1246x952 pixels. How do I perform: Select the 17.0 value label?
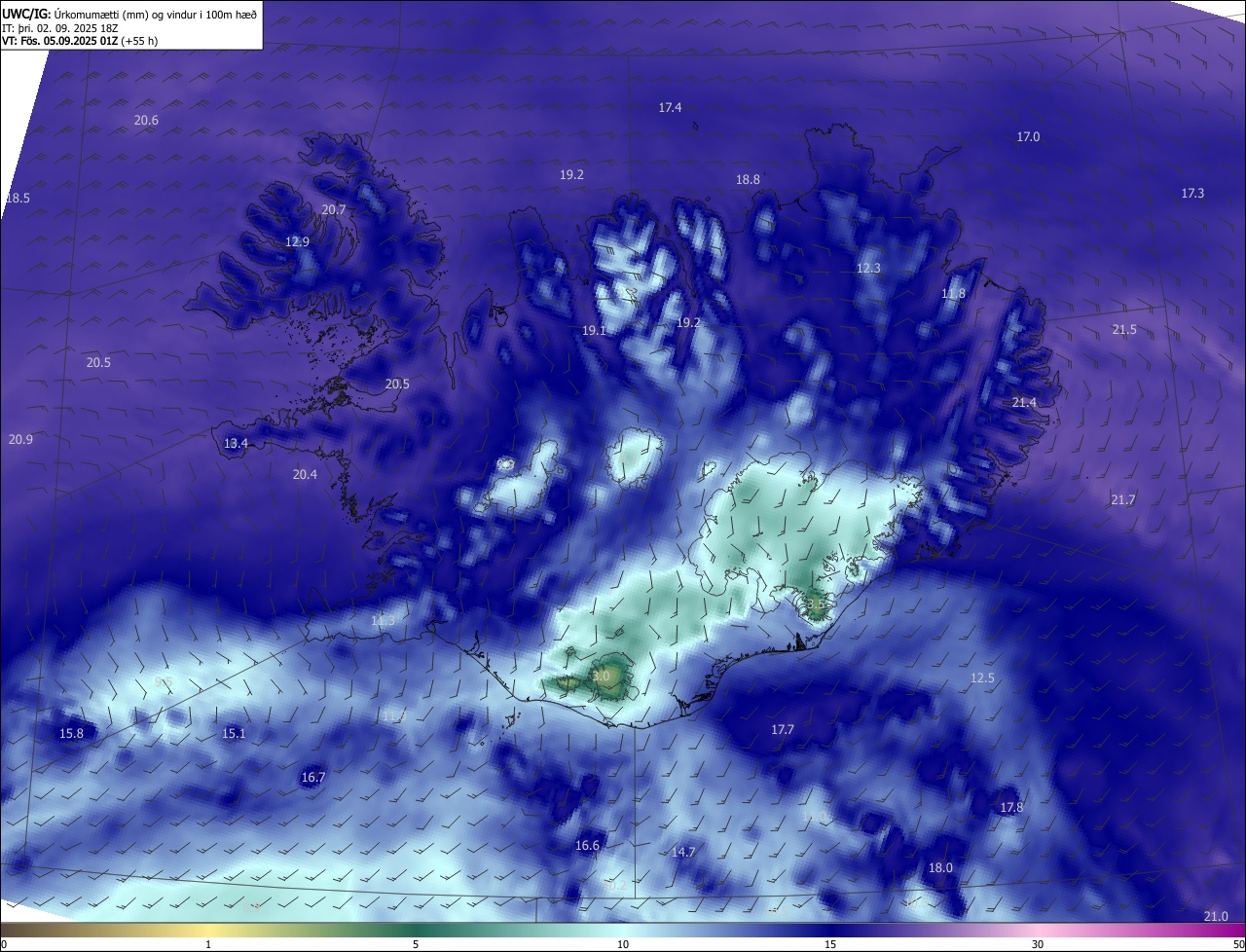pyautogui.click(x=1028, y=136)
